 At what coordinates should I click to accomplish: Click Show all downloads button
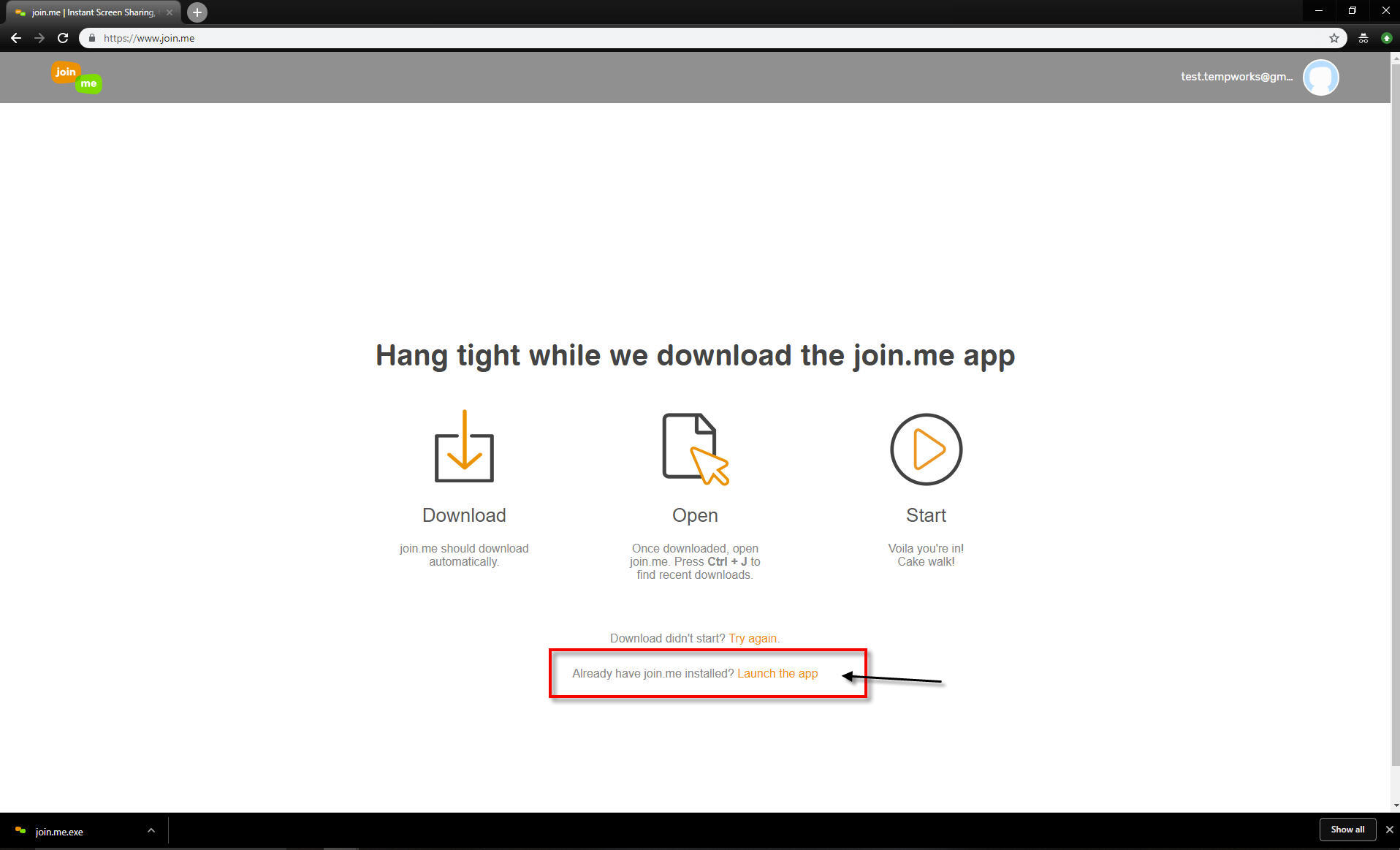1347,830
